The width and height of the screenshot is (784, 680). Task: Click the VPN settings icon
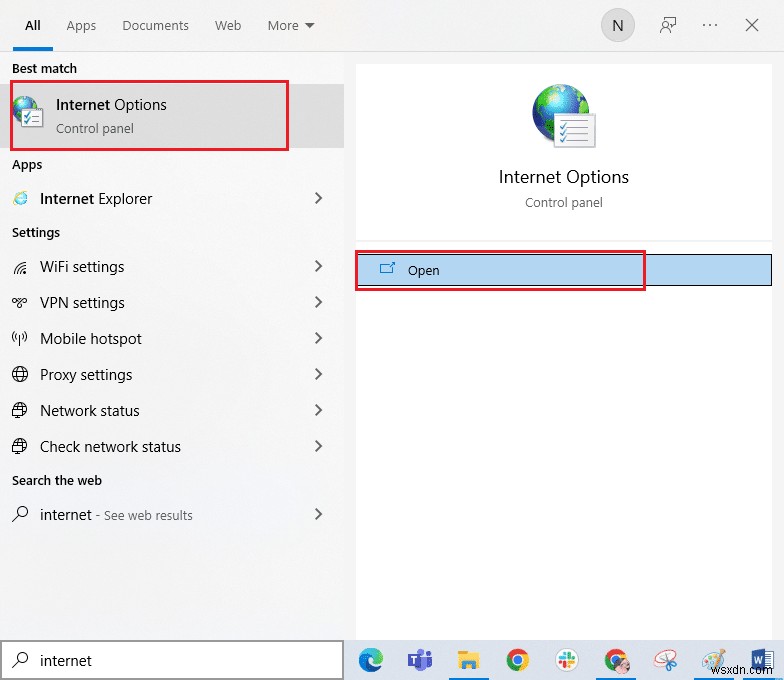[x=20, y=302]
